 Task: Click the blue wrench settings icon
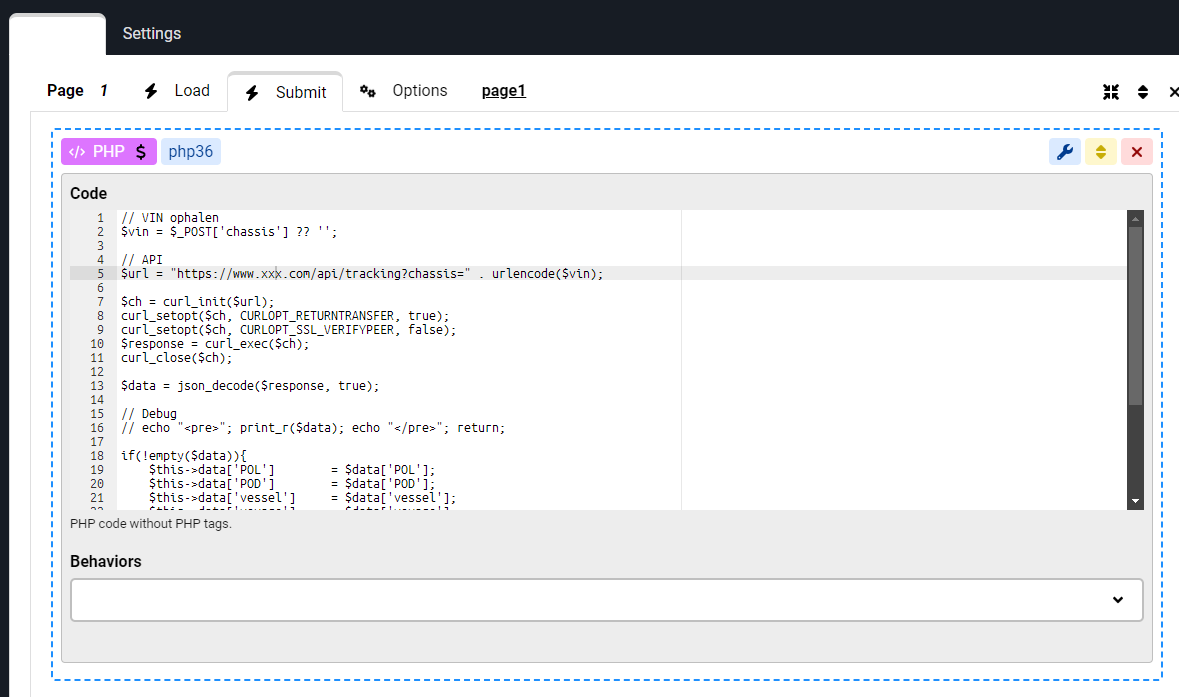1065,152
